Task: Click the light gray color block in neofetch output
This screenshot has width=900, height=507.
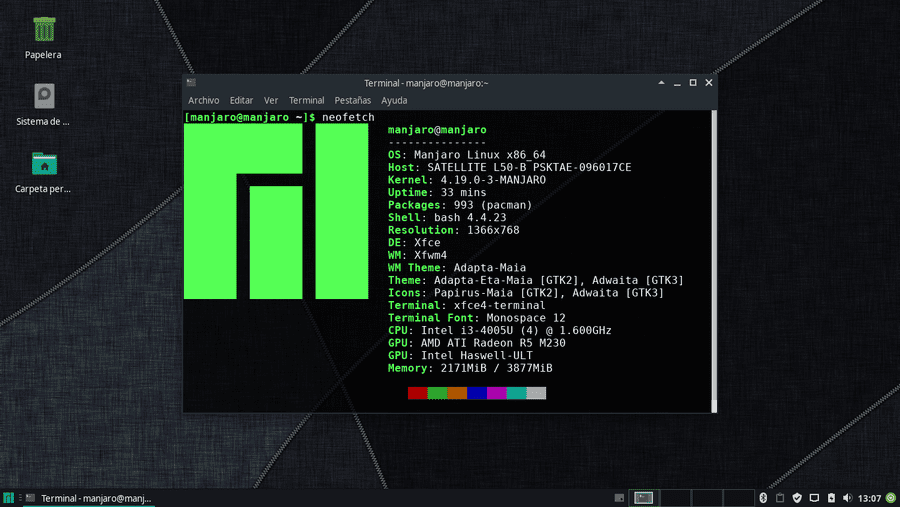Action: pos(536,393)
